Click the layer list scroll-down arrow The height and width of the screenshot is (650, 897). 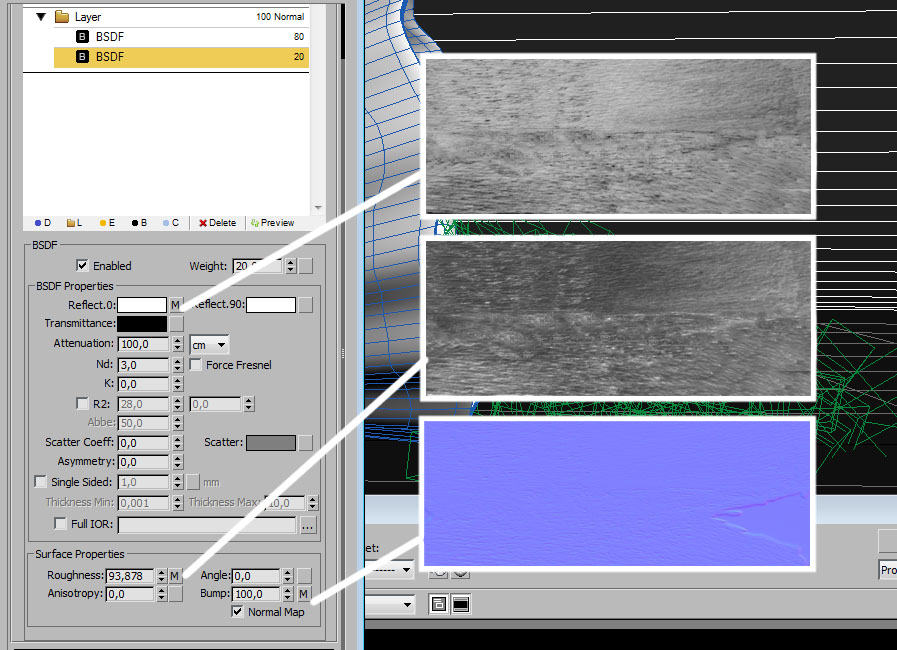click(x=318, y=208)
